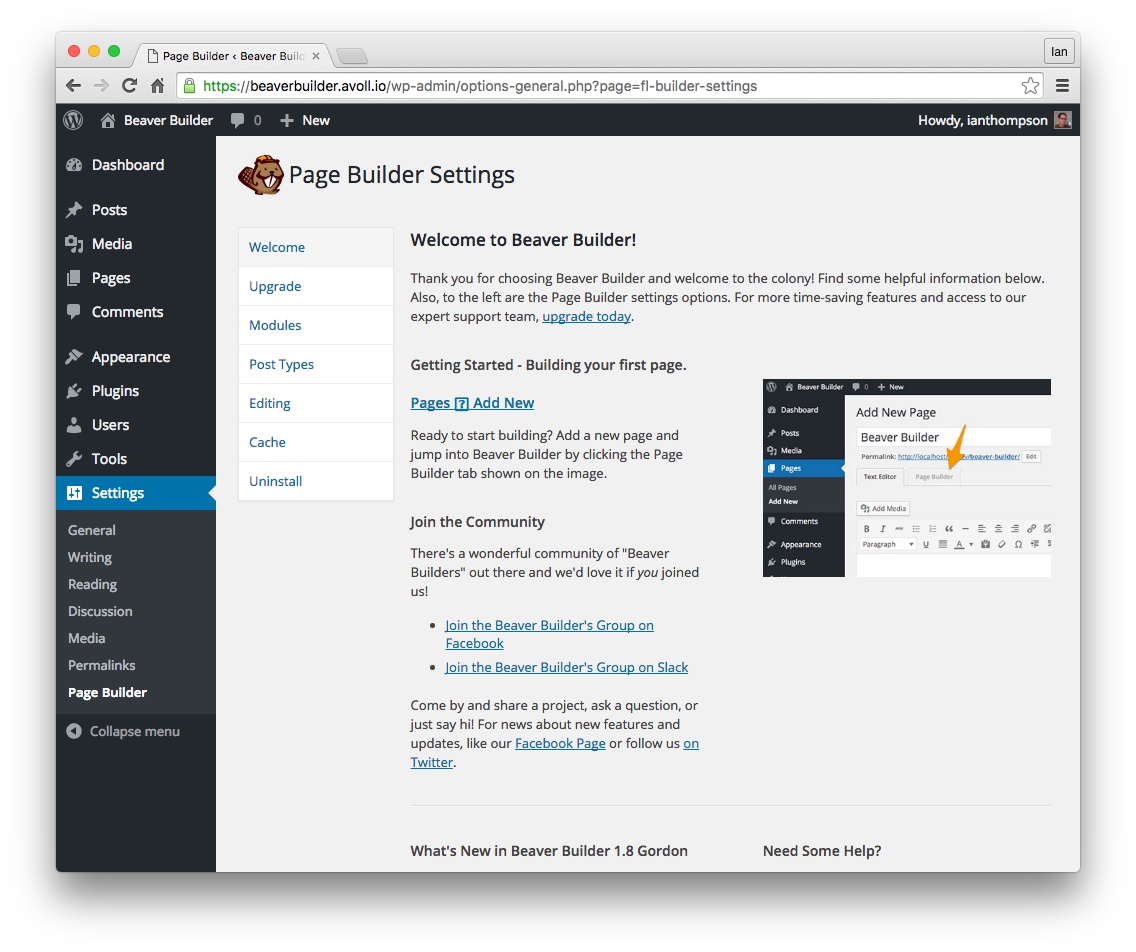Click the 'upgrade today' link
1136x952 pixels.
click(x=586, y=317)
